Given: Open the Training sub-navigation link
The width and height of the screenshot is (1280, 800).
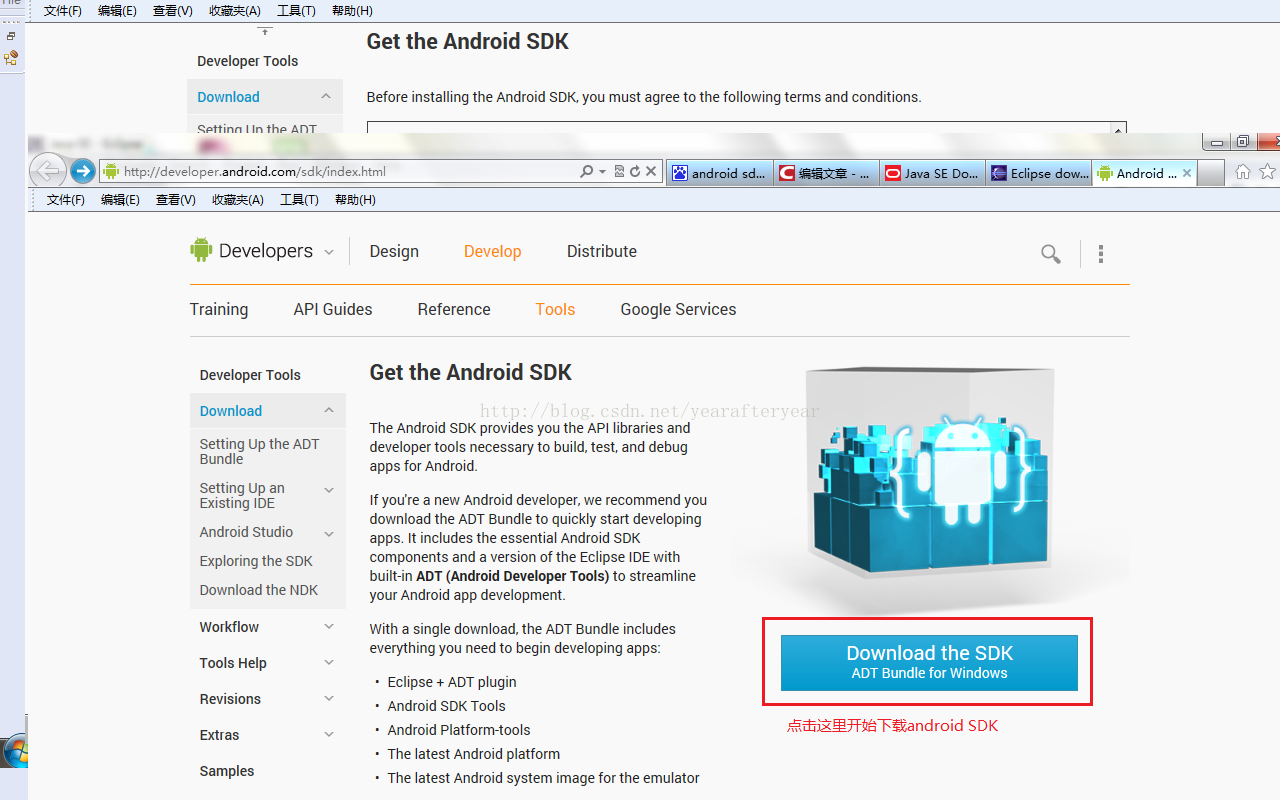Looking at the screenshot, I should pyautogui.click(x=219, y=310).
